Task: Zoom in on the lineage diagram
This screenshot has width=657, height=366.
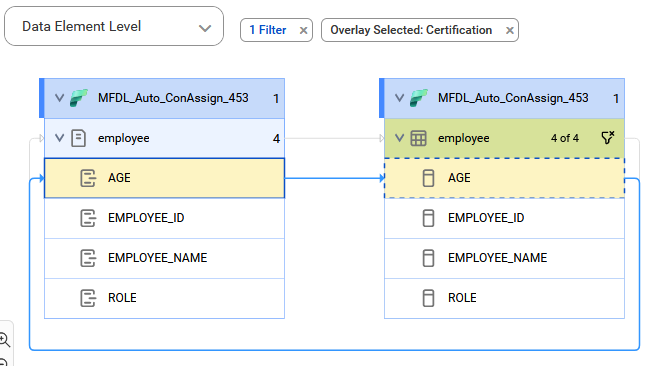Action: click(4, 339)
